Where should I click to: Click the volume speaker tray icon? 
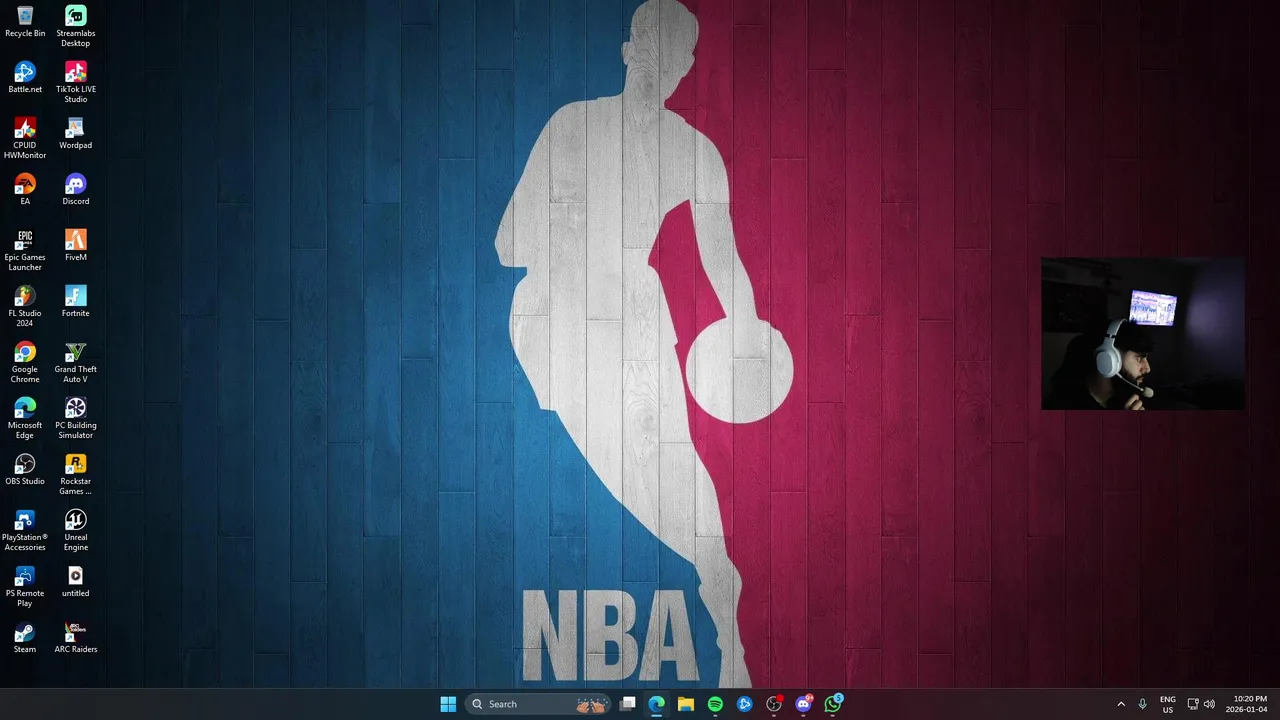coord(1209,704)
